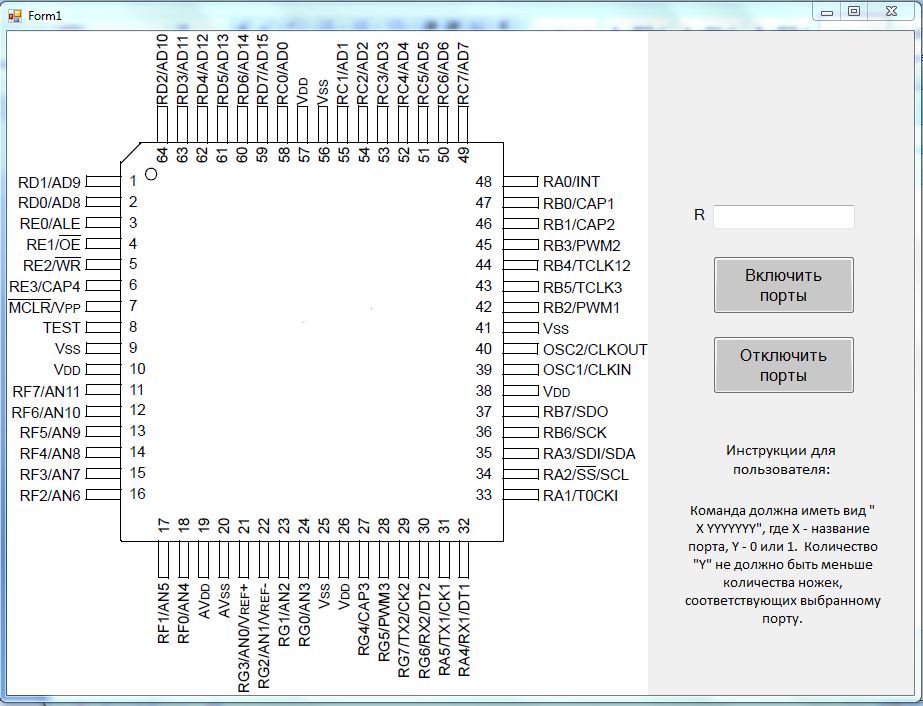This screenshot has height=706, width=923.
Task: Click the RF7/AN11 pin label
Action: coord(46,392)
